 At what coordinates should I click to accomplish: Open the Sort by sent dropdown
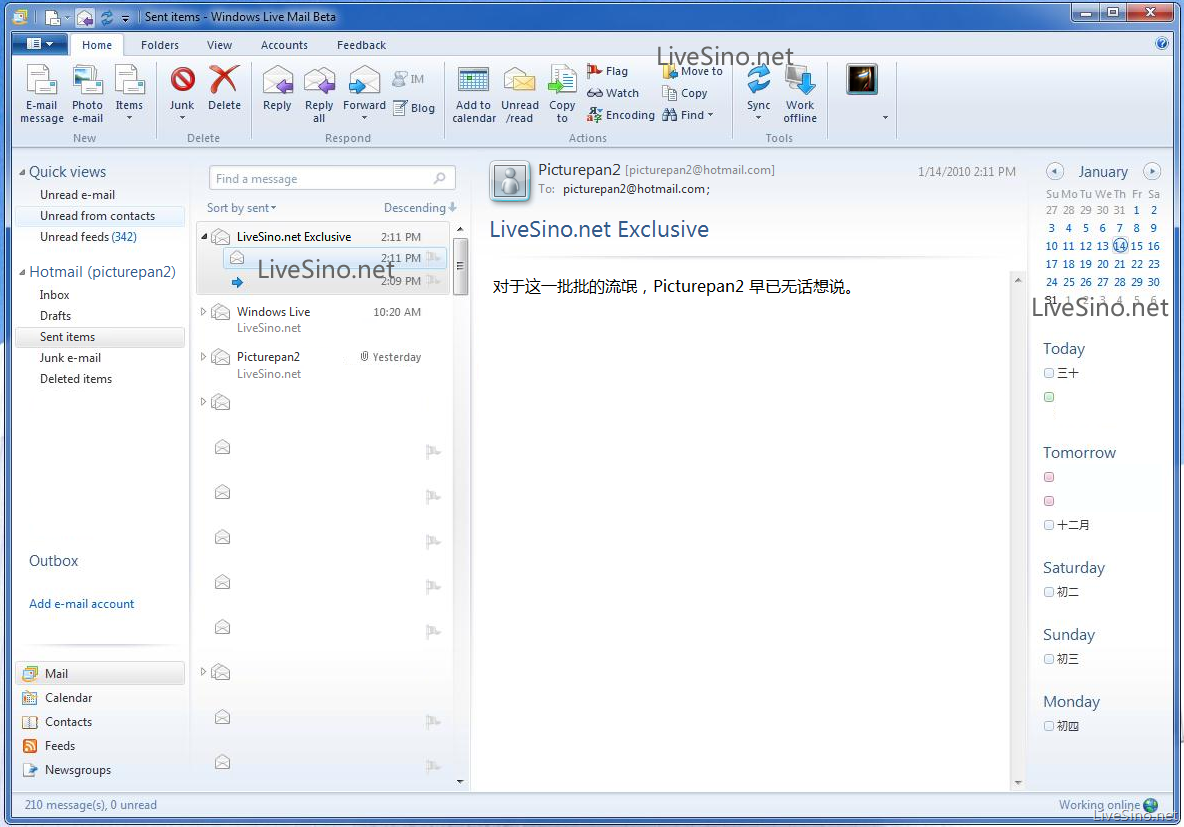point(242,208)
